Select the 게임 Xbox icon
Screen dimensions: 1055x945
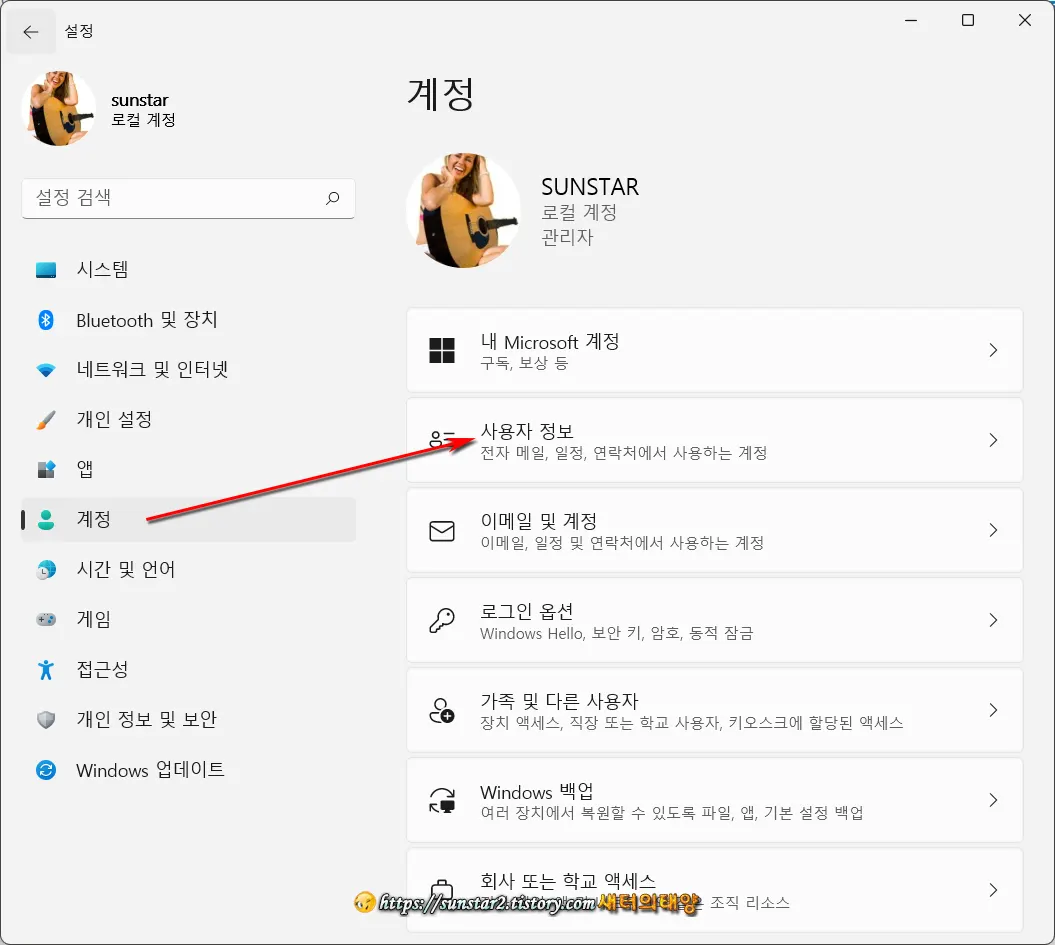[46, 620]
